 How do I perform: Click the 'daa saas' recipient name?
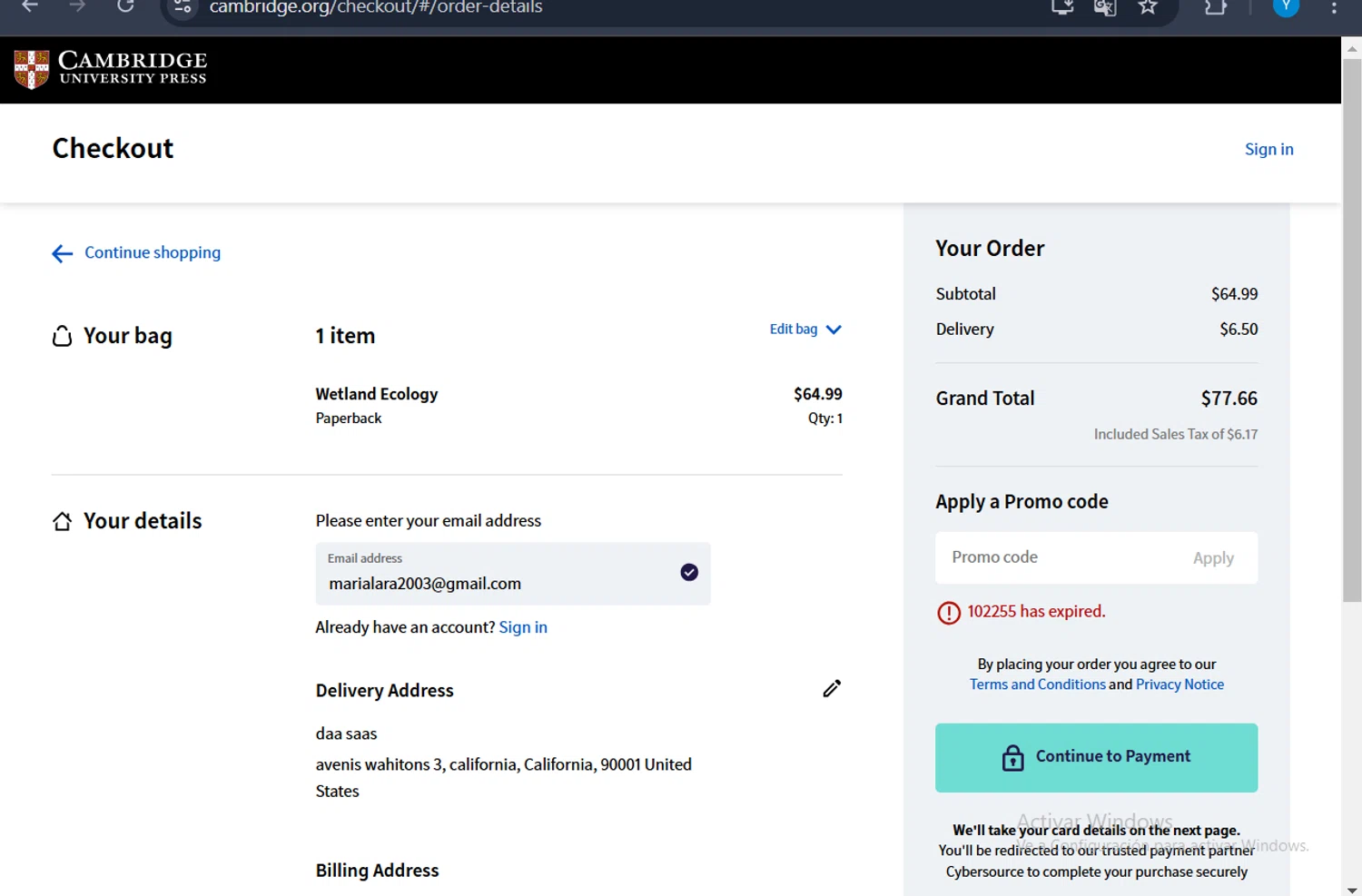coord(346,734)
